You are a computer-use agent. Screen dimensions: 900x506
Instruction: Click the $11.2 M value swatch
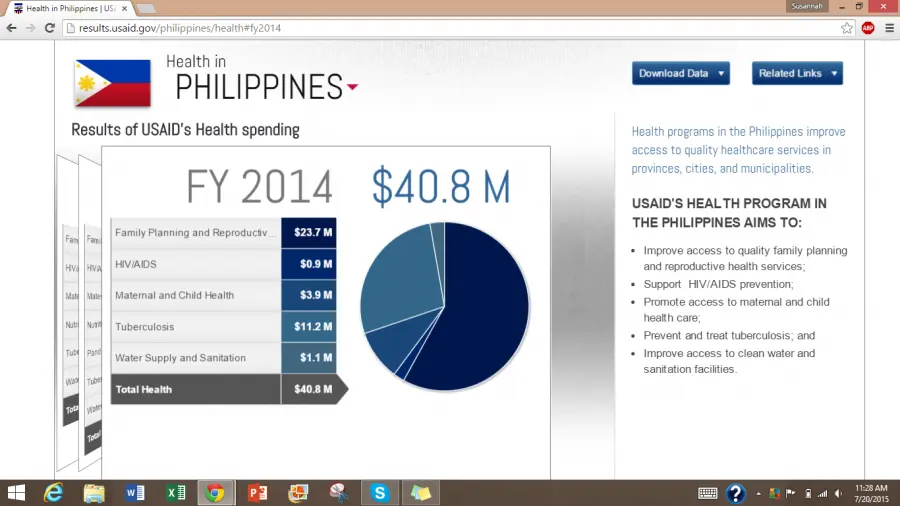309,326
